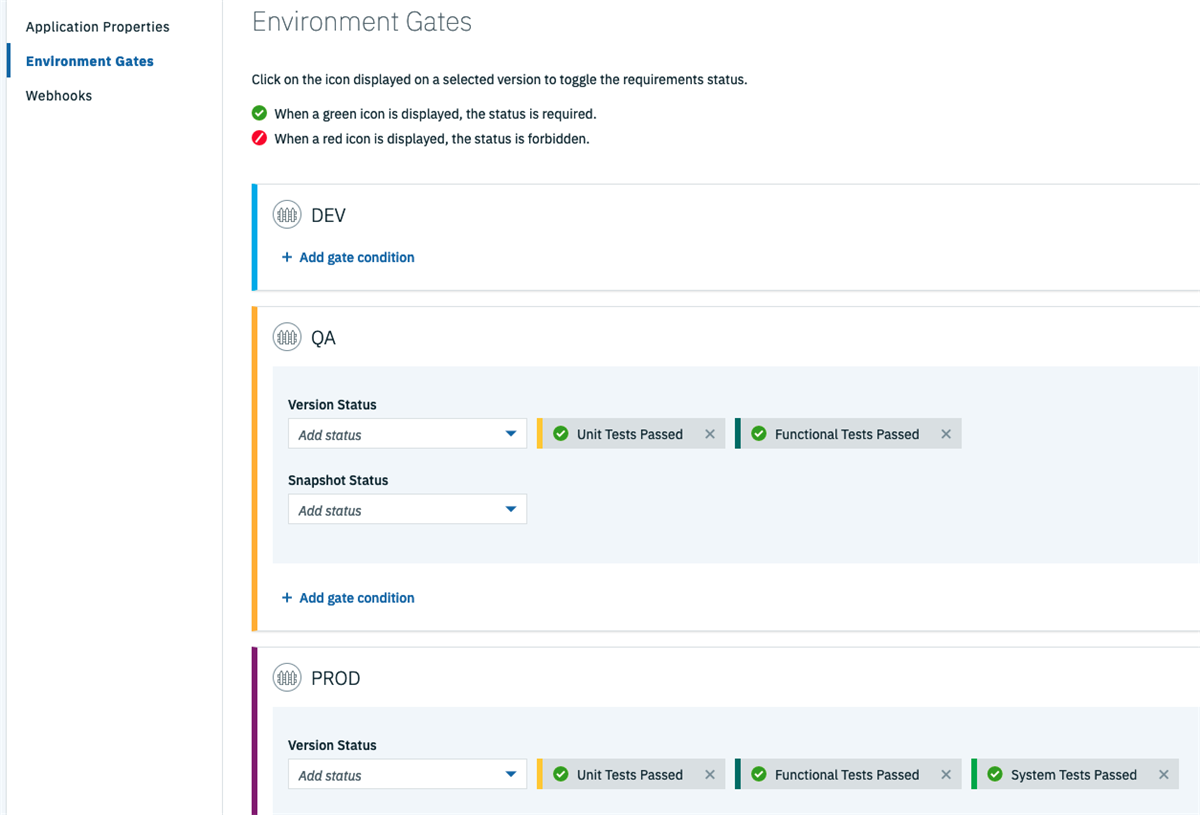
Task: Remove the System Tests Passed status from PROD
Action: (x=1163, y=774)
